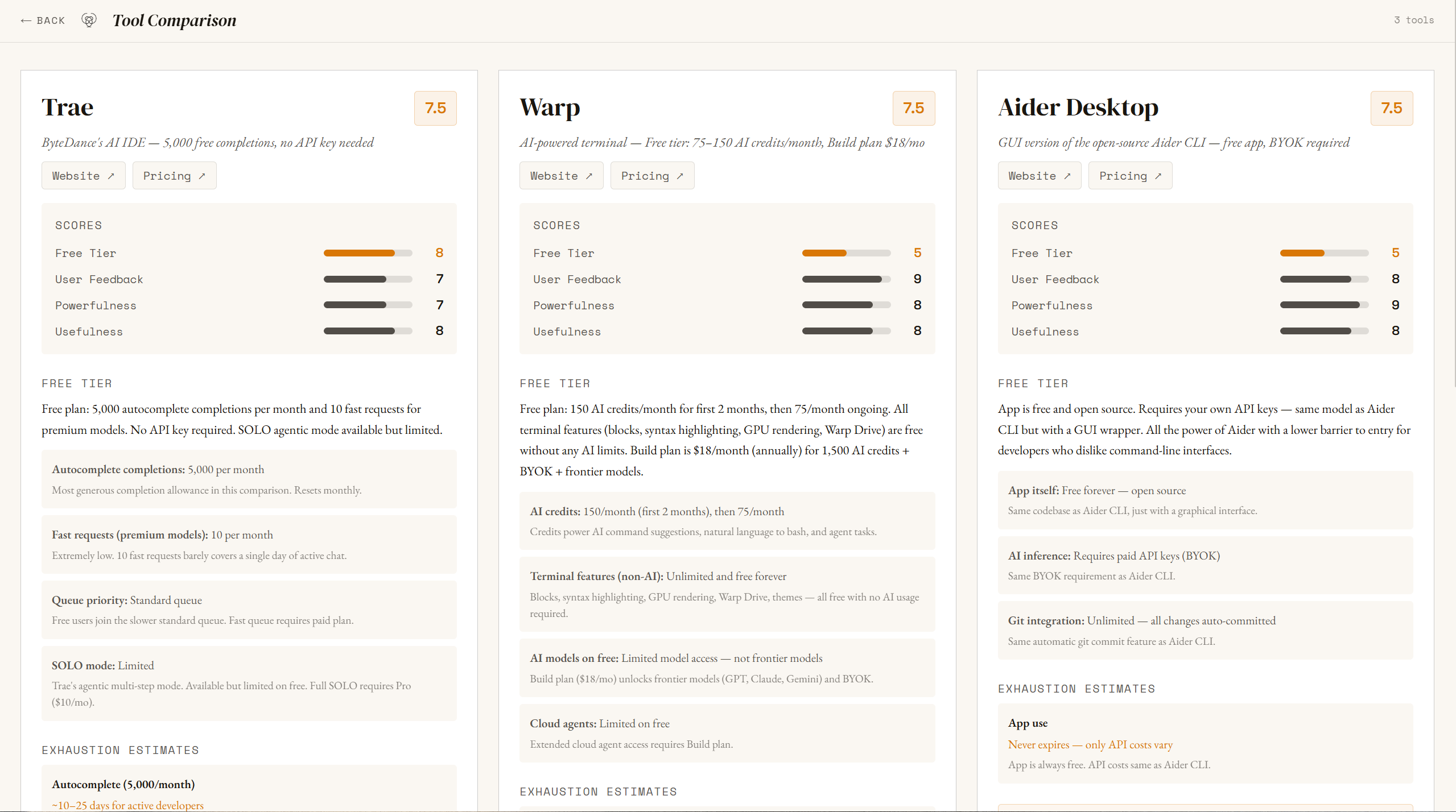Click Aider Desktop Powerfulness score bar
The image size is (1456, 812).
1324,305
